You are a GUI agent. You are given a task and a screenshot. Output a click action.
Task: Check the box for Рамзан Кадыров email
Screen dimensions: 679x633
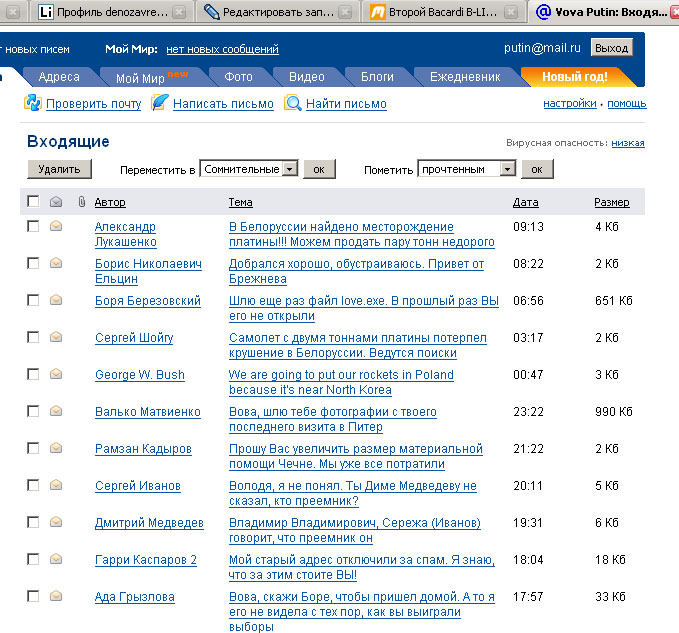pyautogui.click(x=33, y=448)
